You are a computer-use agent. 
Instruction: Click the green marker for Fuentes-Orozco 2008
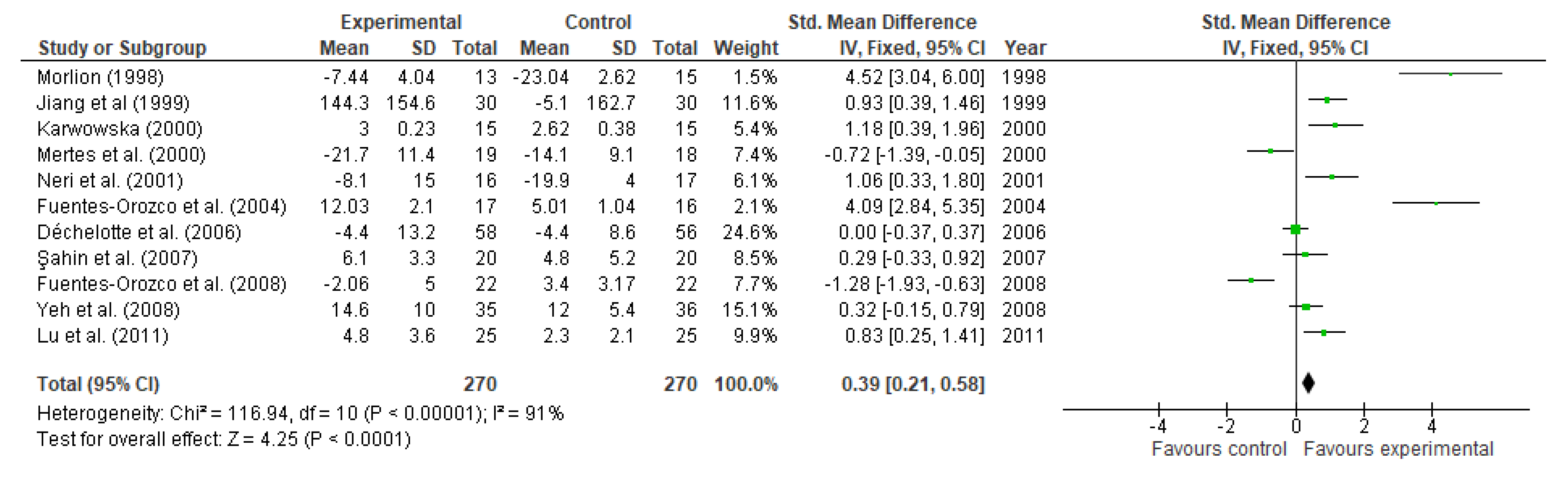point(1251,281)
